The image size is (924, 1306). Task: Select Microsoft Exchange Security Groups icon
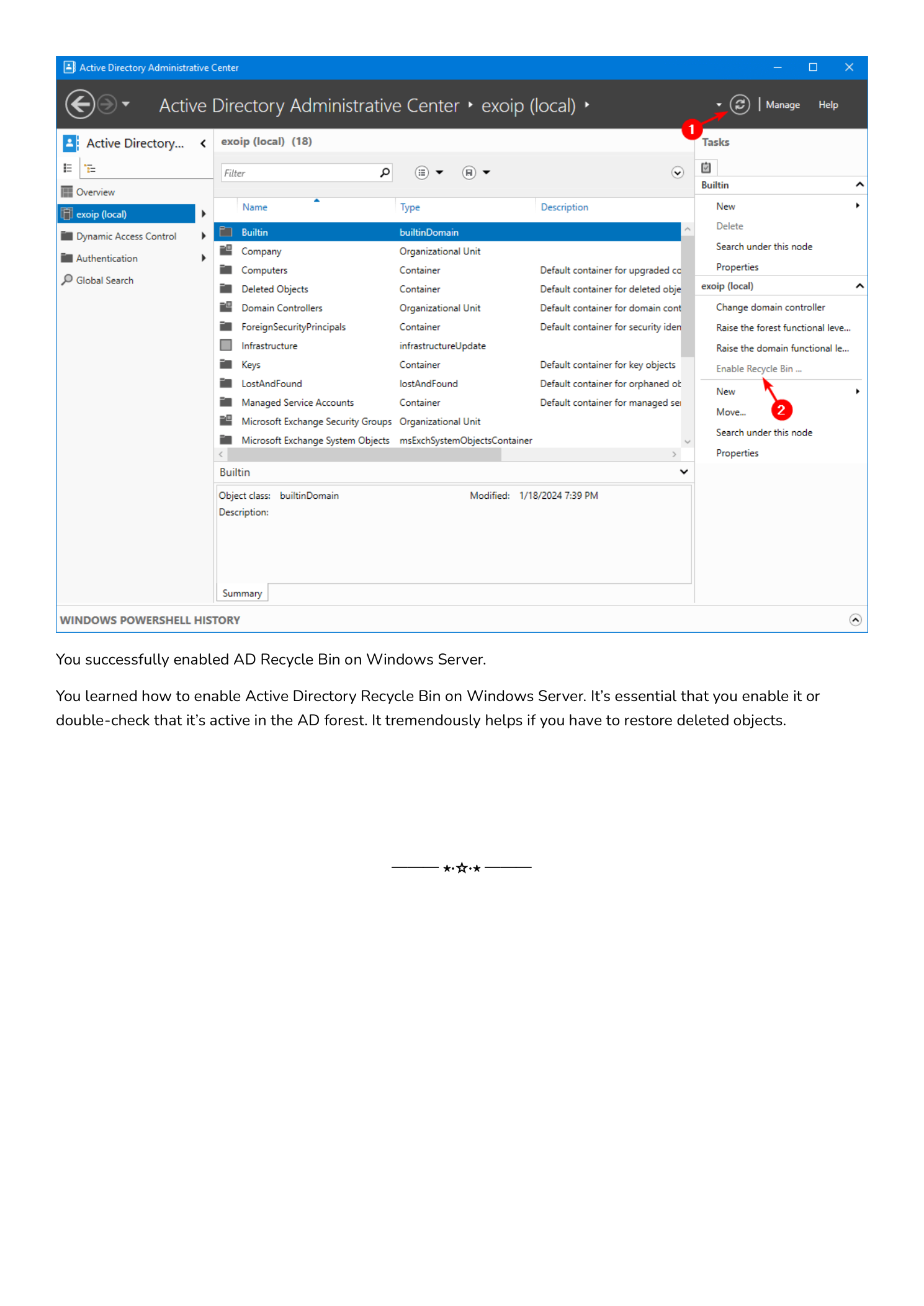pos(226,421)
